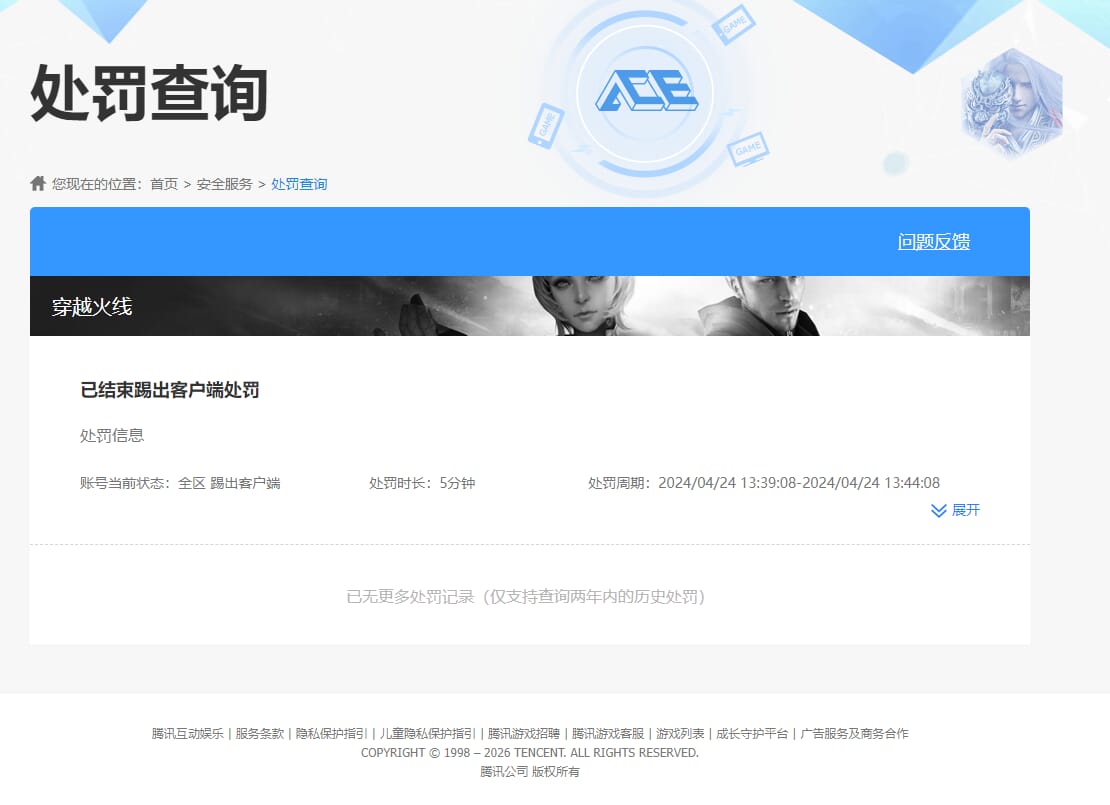The height and width of the screenshot is (805, 1110).
Task: Click the home icon in the breadcrumb
Action: pos(38,183)
